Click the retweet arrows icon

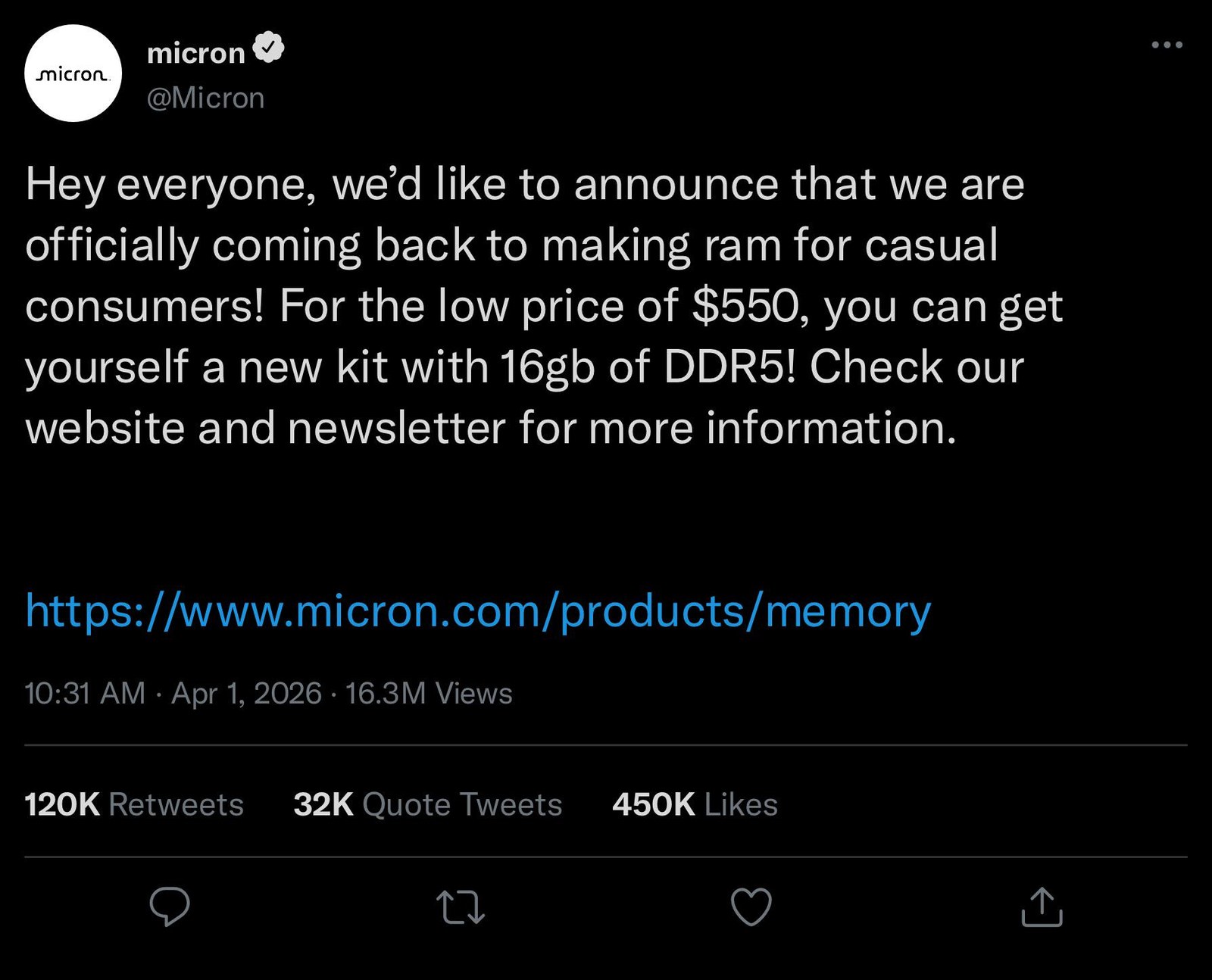click(461, 907)
